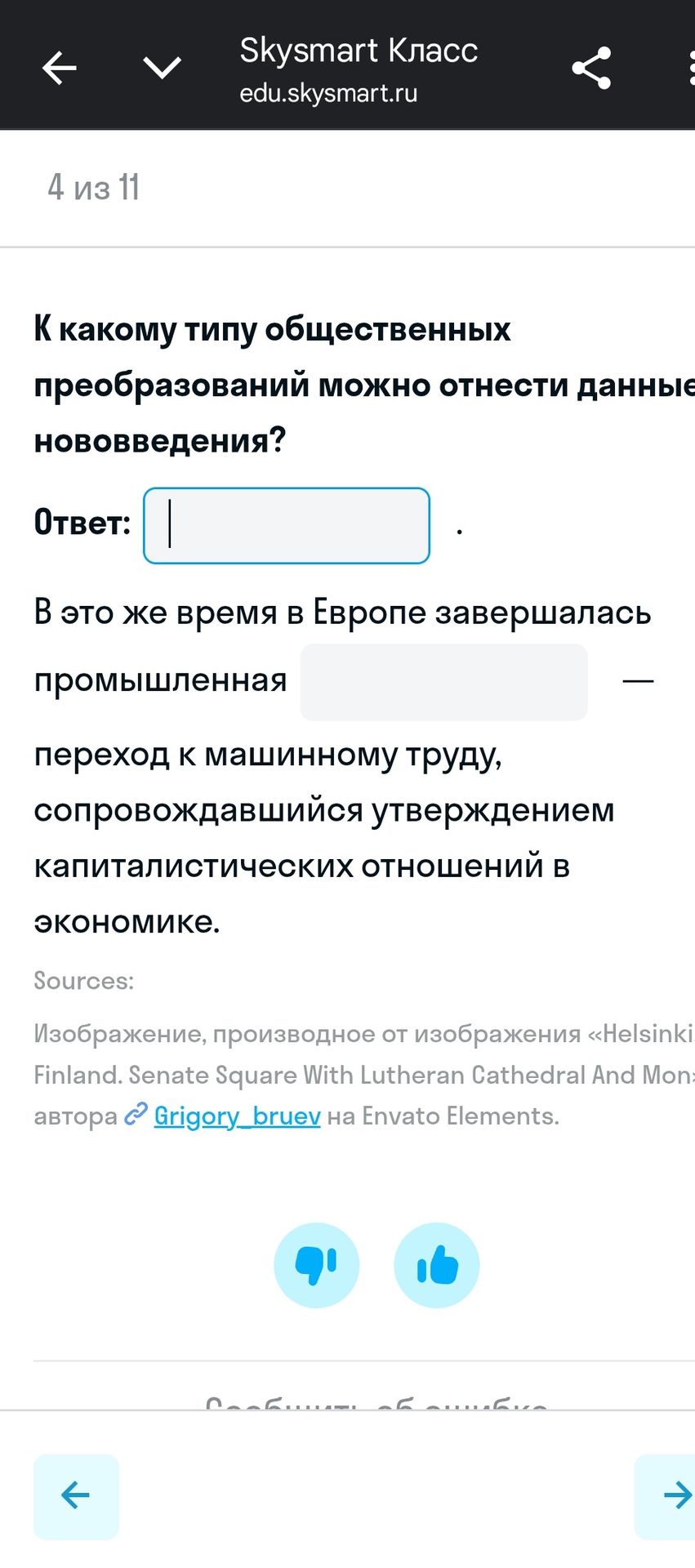Tap the Skysmart Класс page title
Image resolution: width=695 pixels, height=1568 pixels.
359,51
